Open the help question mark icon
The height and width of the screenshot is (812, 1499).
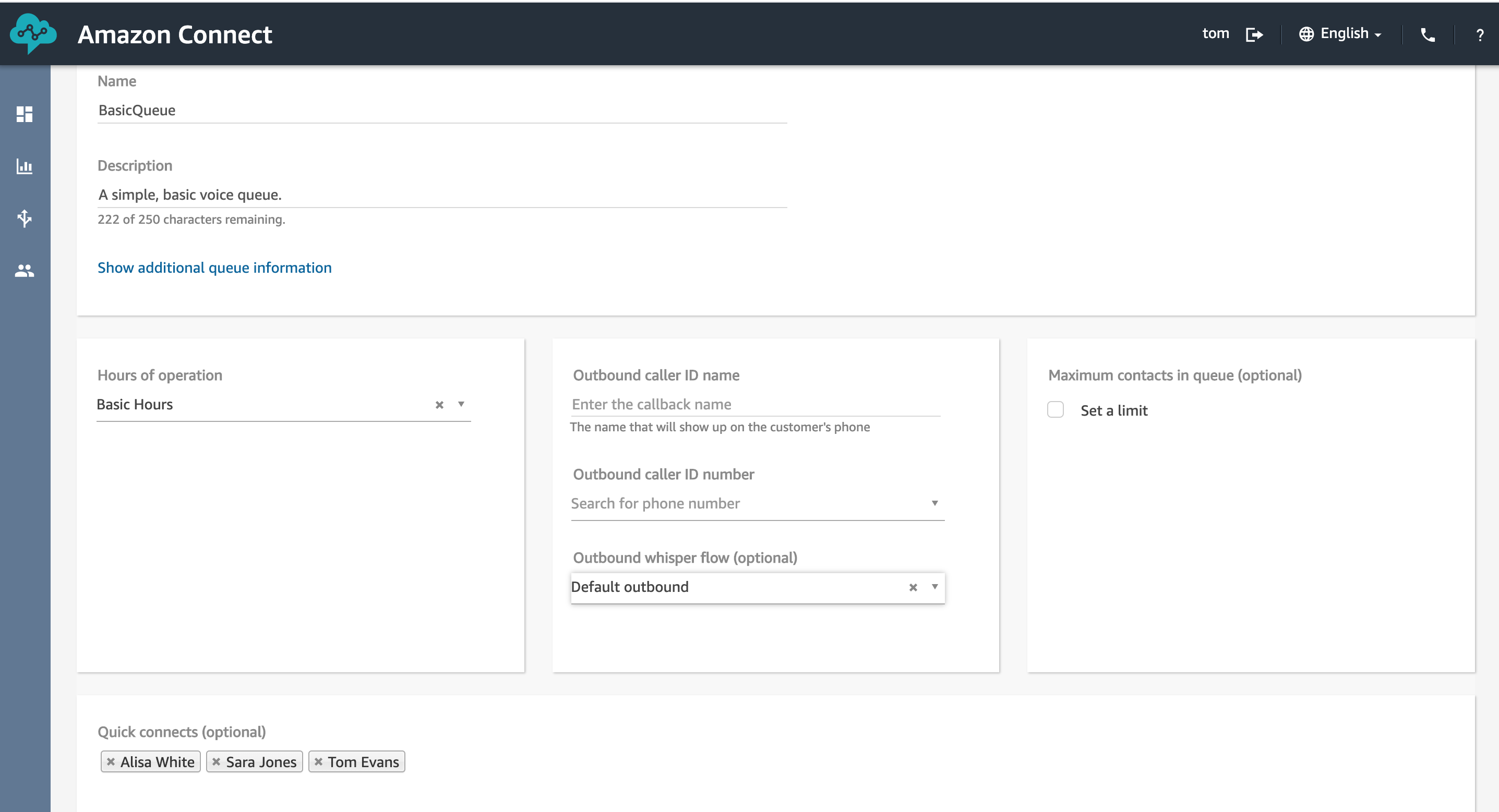[1480, 35]
